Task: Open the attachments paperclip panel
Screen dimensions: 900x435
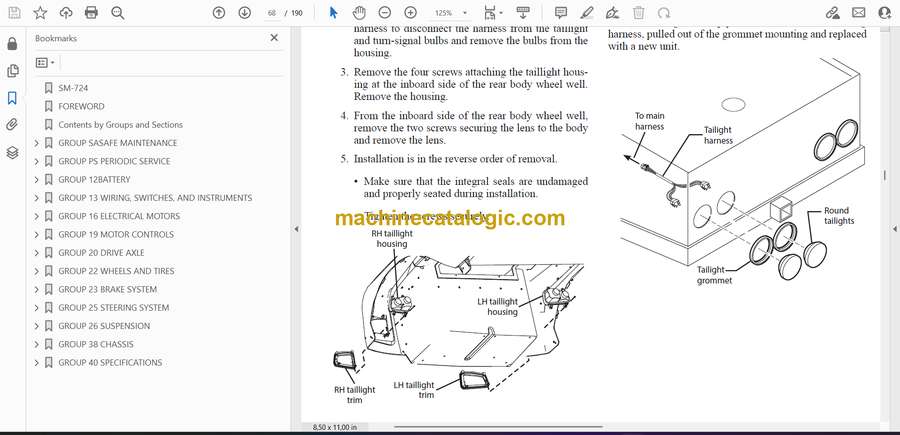Action: click(13, 125)
